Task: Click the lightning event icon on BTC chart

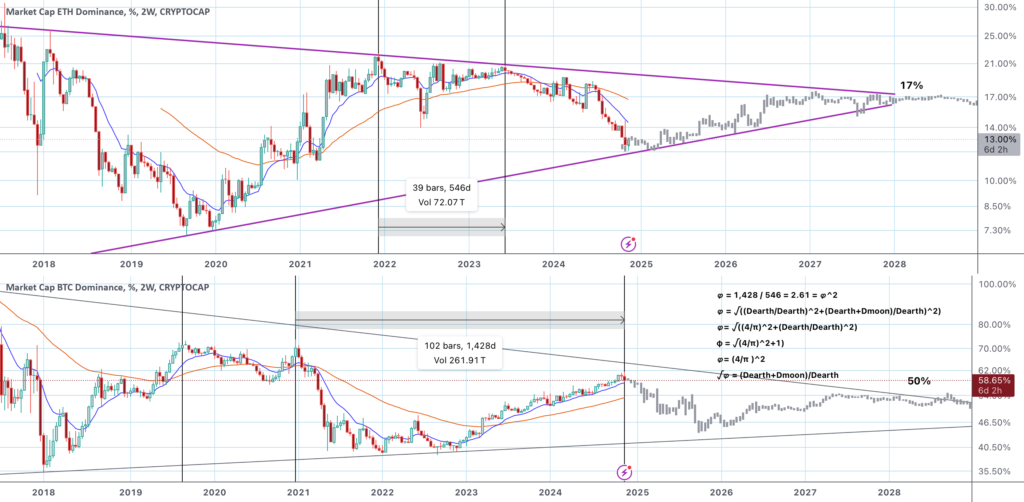Action: pyautogui.click(x=626, y=471)
